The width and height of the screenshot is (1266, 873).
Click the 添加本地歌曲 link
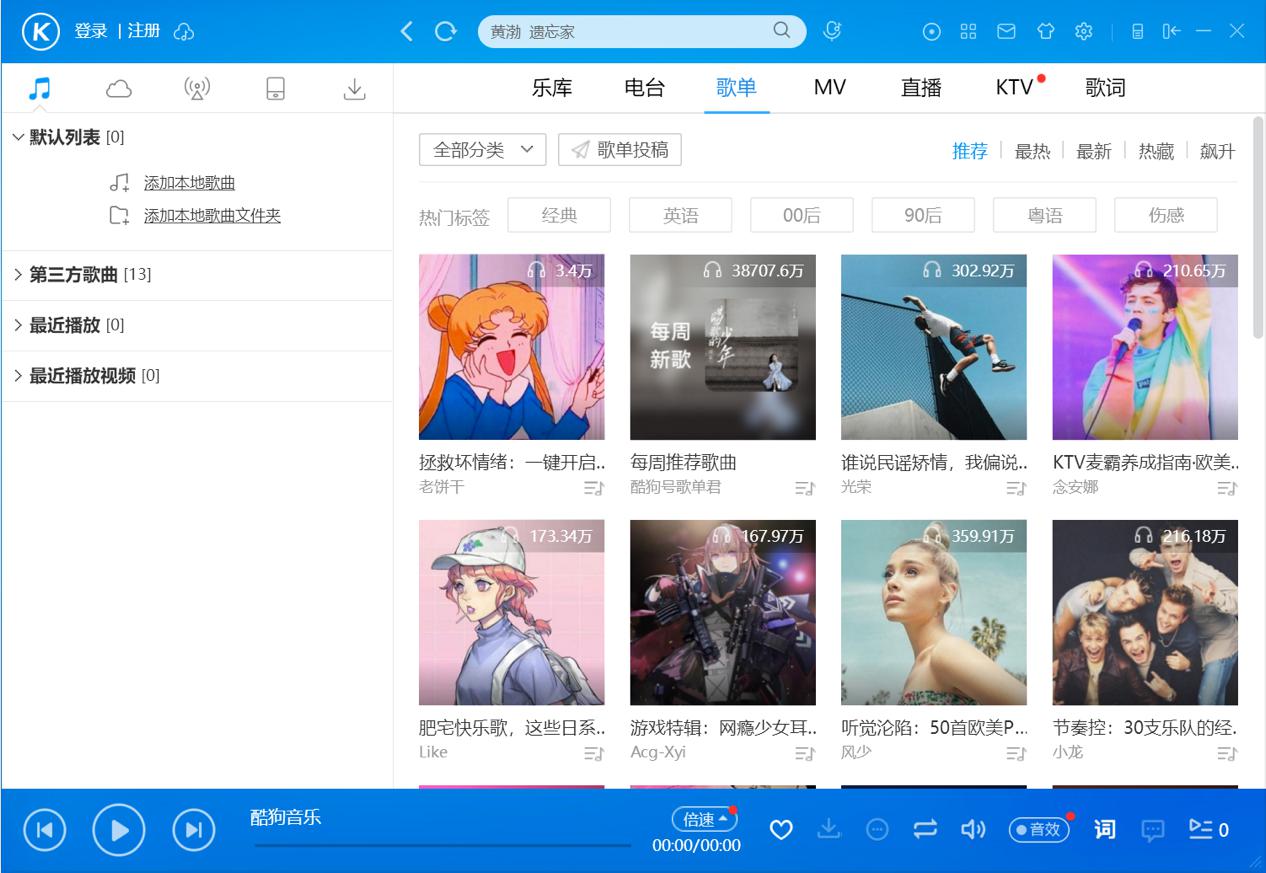pyautogui.click(x=189, y=183)
